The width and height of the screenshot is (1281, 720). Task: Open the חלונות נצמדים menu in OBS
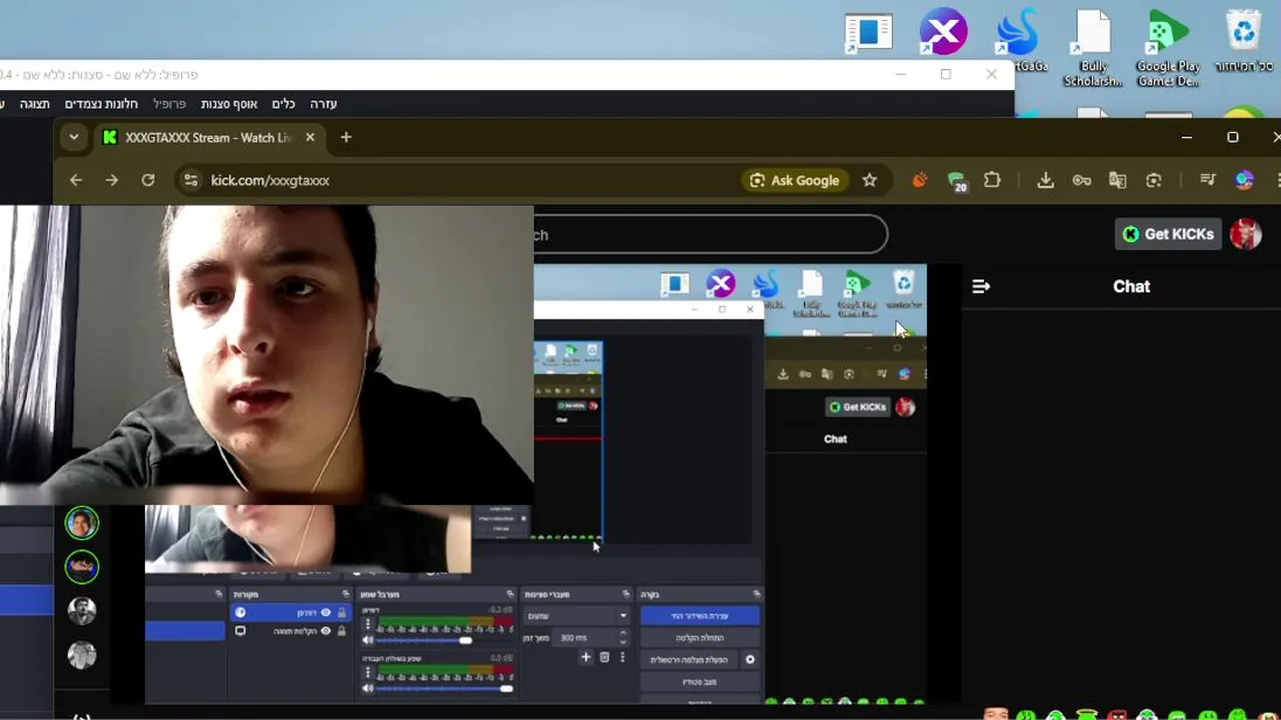(101, 104)
